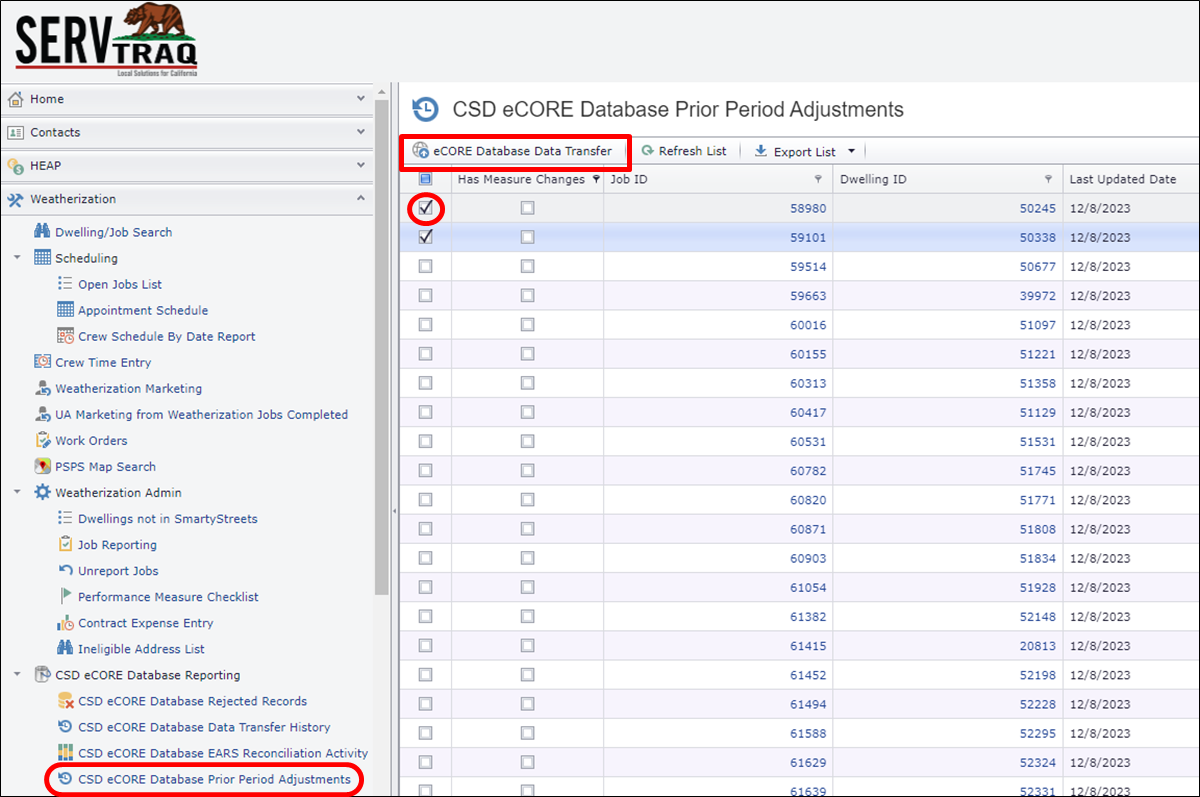The height and width of the screenshot is (797, 1200).
Task: Click the PSPS Map Search map icon
Action: tap(42, 466)
